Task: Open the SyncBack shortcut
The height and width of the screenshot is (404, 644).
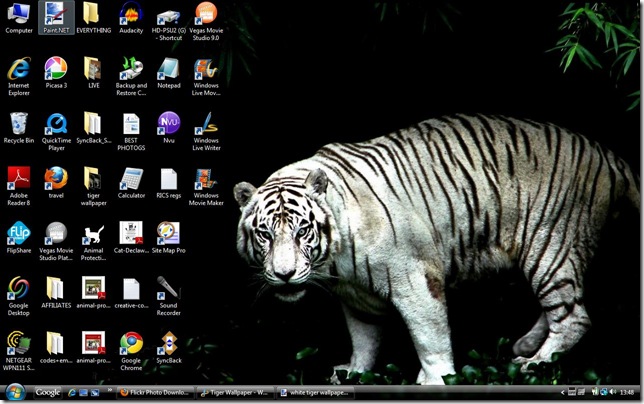Action: 169,348
